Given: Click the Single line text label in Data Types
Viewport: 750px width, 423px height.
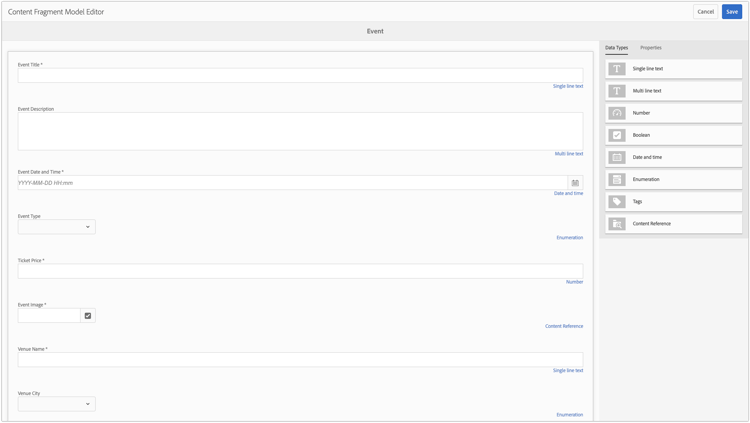Looking at the screenshot, I should pos(648,69).
